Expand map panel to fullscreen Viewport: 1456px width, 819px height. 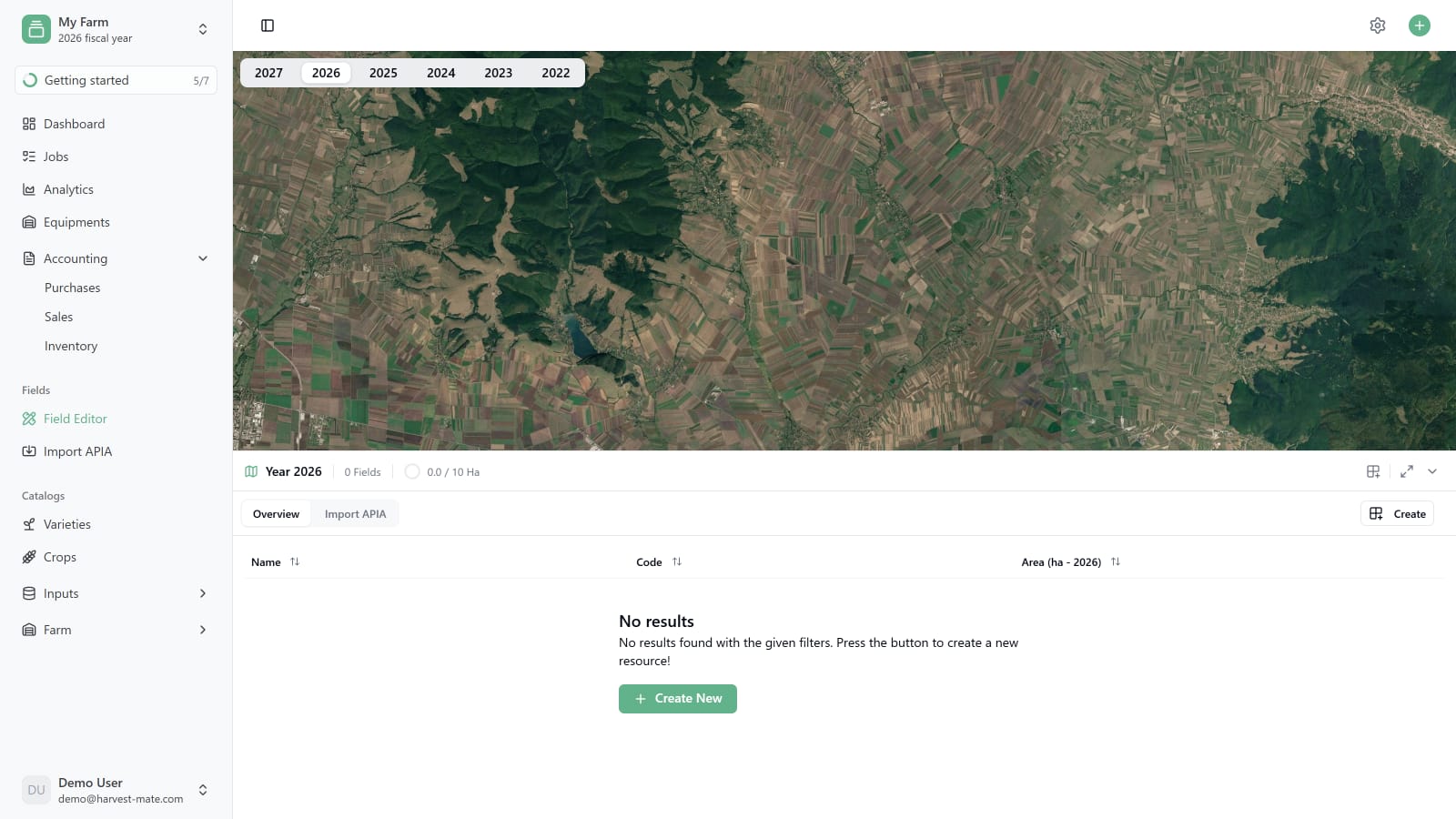(1407, 471)
